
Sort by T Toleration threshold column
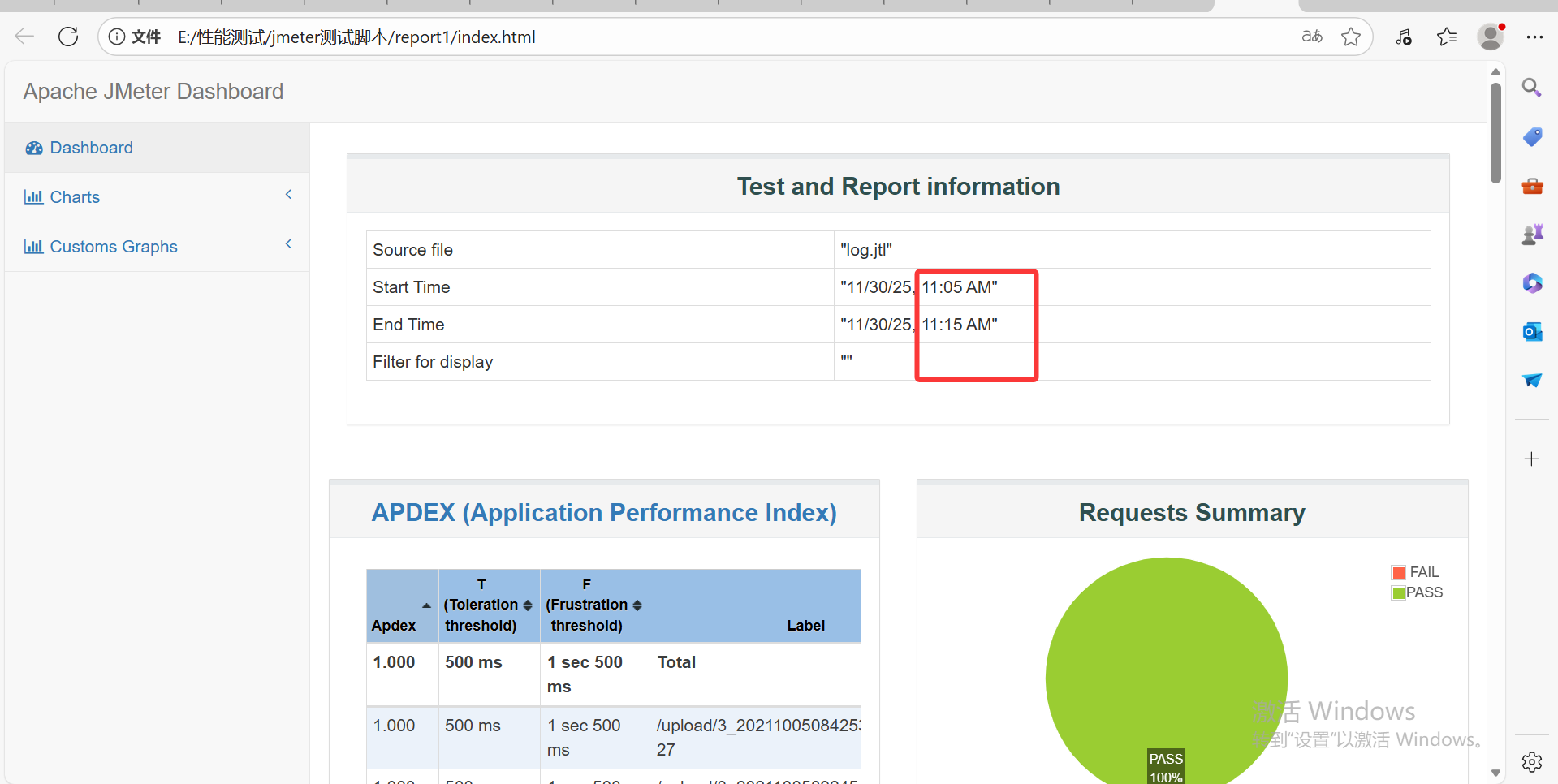[x=489, y=606]
